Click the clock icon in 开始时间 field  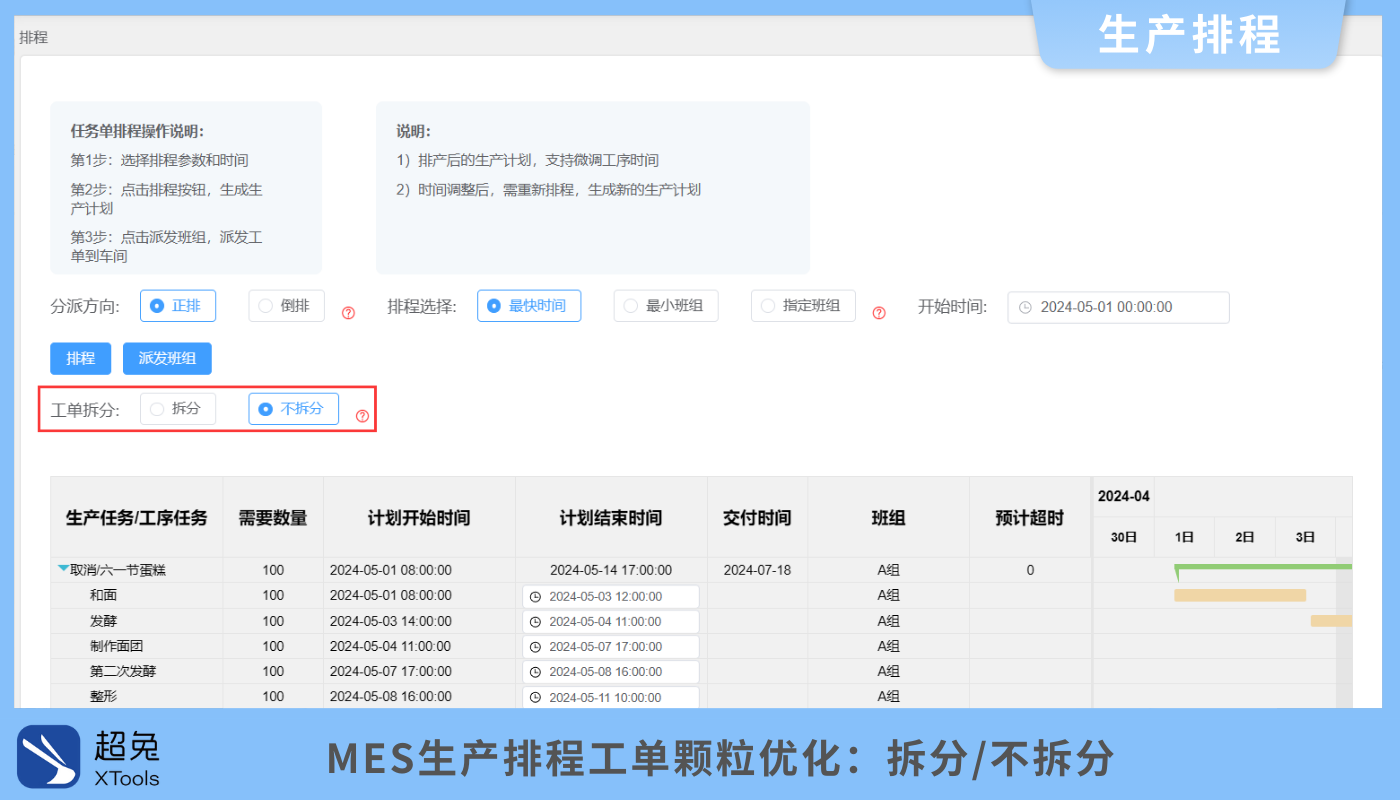pos(1025,308)
